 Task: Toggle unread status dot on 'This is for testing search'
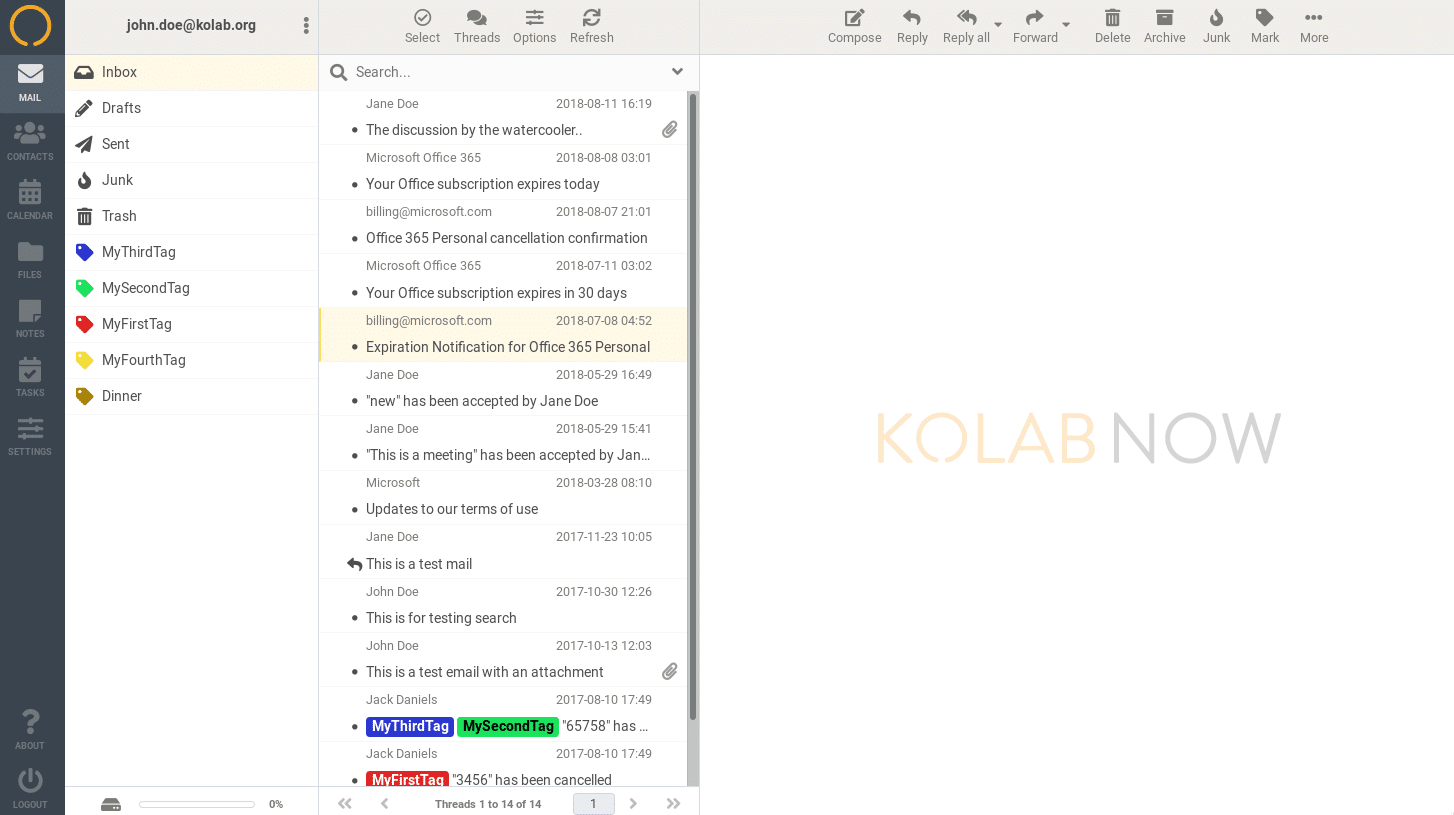click(354, 617)
